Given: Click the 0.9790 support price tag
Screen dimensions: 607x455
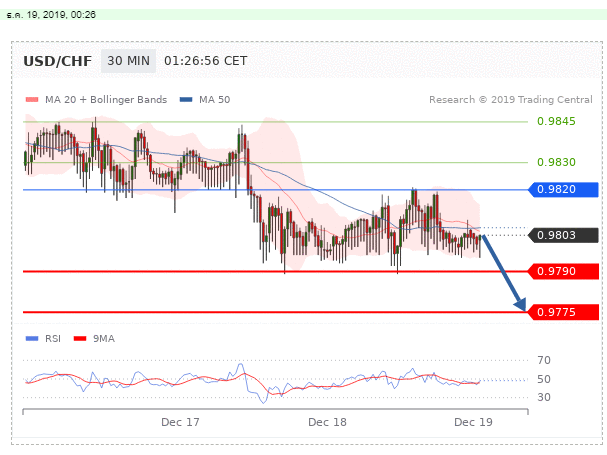Looking at the screenshot, I should point(563,271).
